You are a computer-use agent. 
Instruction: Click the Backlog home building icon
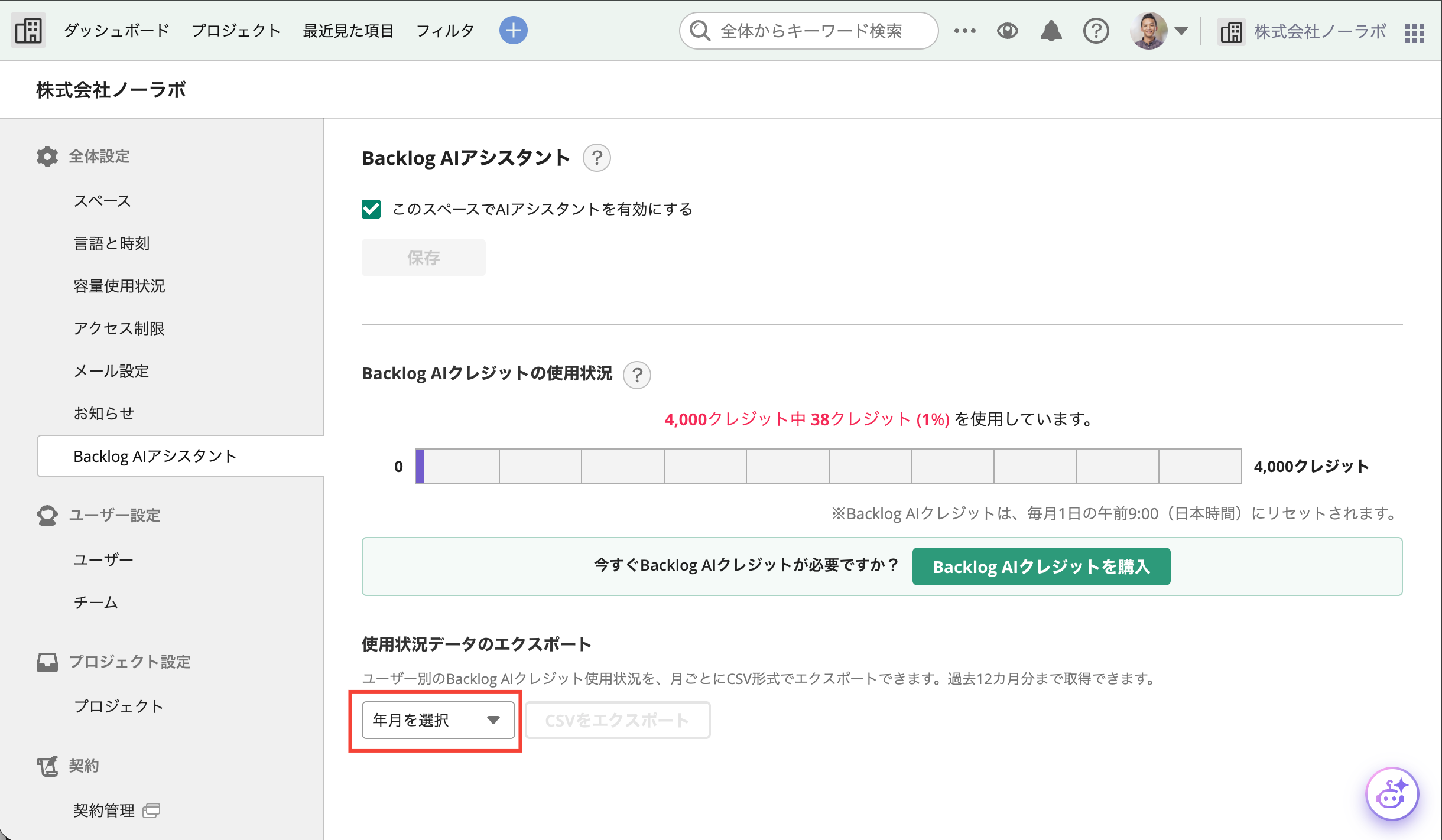click(x=28, y=31)
